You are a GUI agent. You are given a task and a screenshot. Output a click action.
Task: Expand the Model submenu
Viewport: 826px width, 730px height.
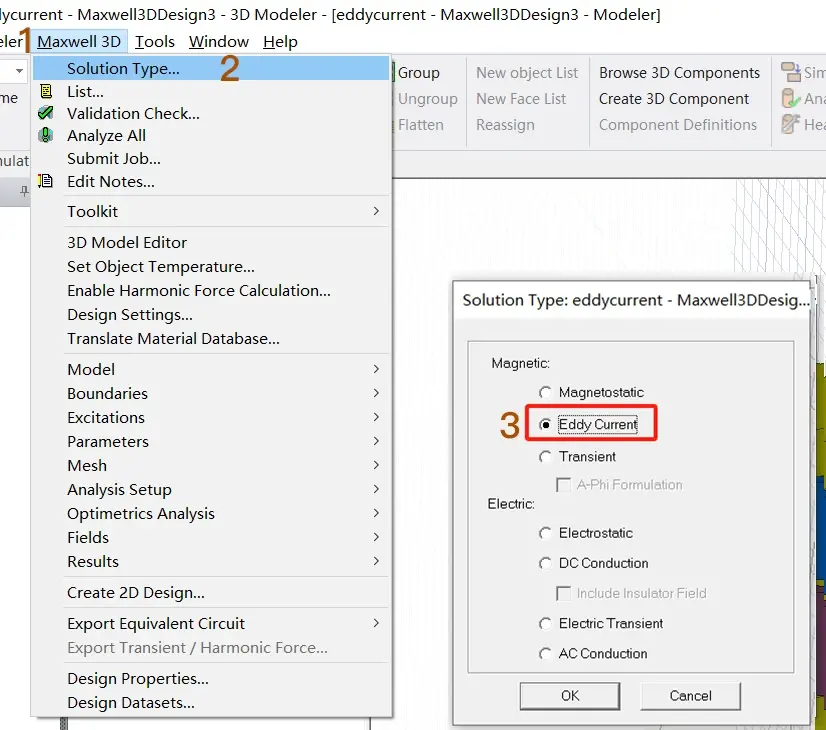point(211,369)
